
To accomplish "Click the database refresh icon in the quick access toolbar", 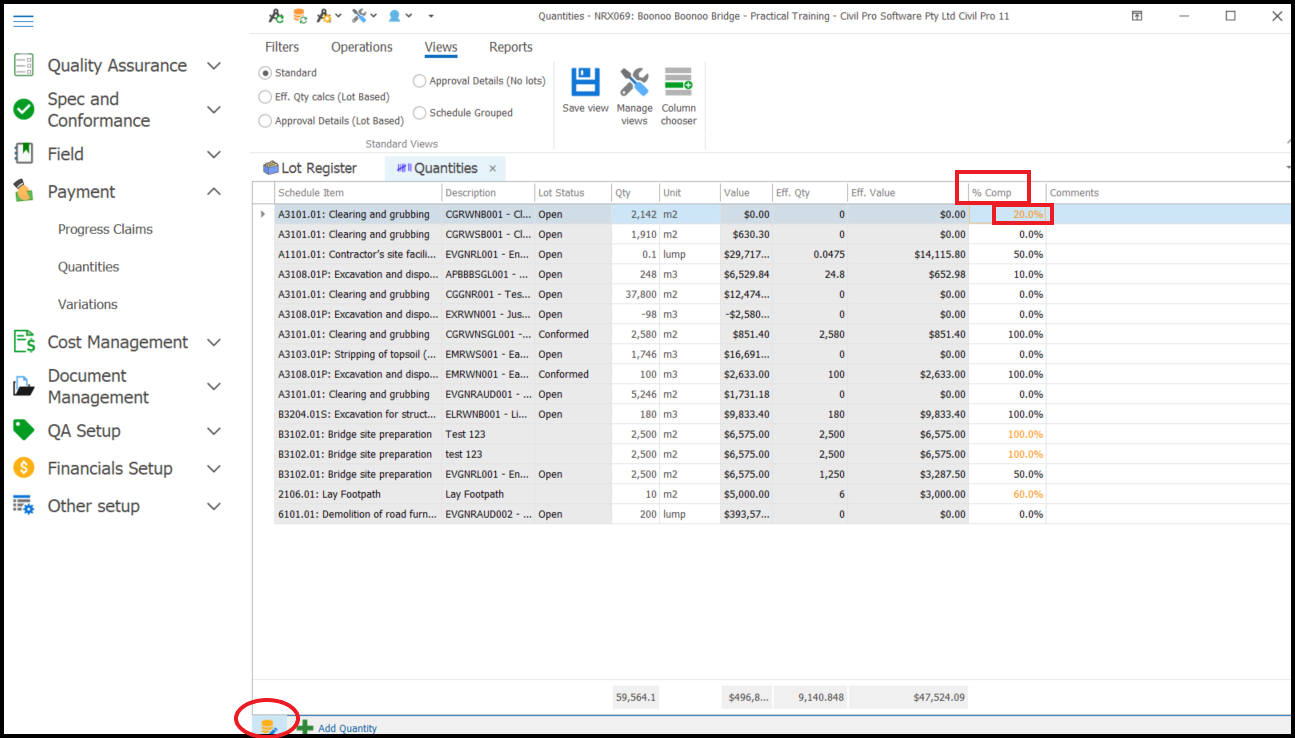I will tap(299, 16).
